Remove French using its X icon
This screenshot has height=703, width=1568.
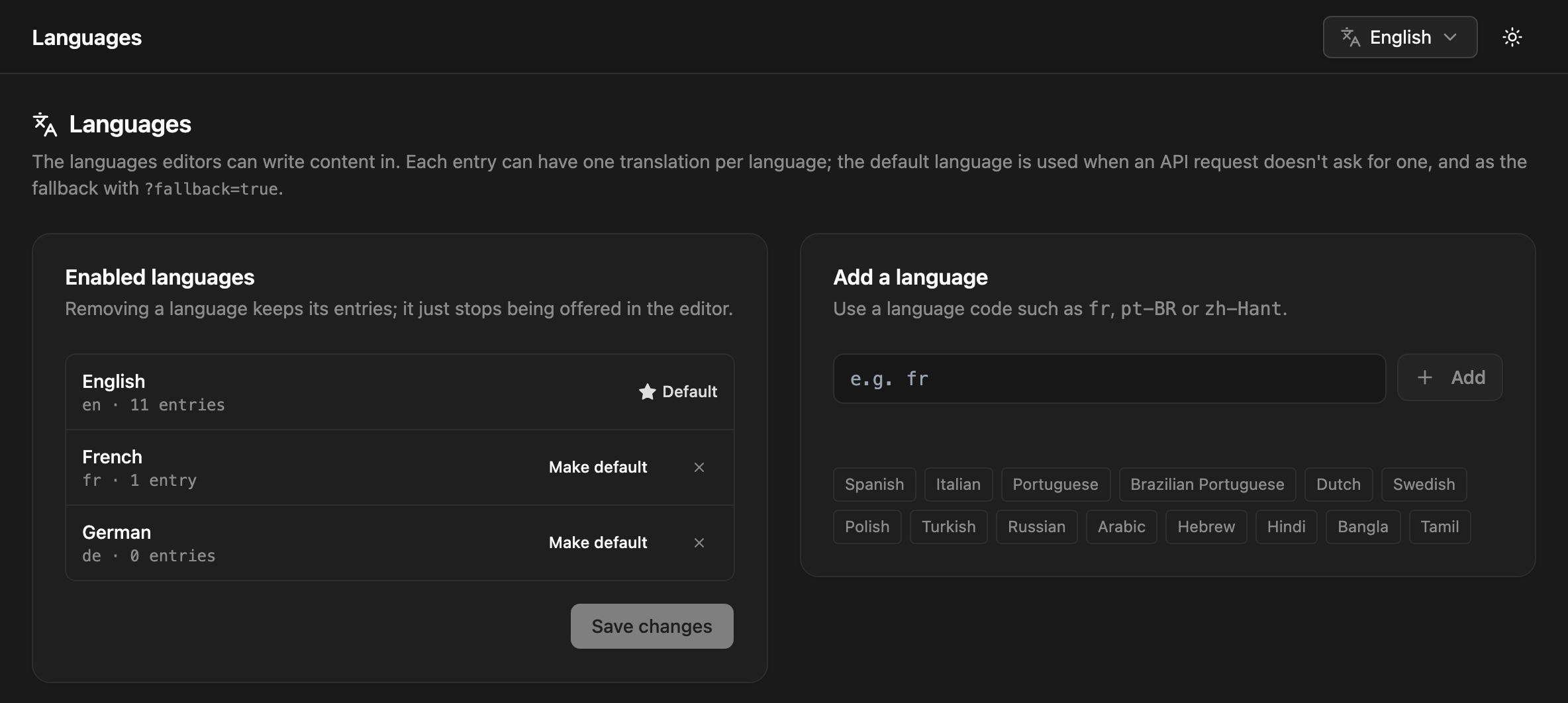[699, 467]
